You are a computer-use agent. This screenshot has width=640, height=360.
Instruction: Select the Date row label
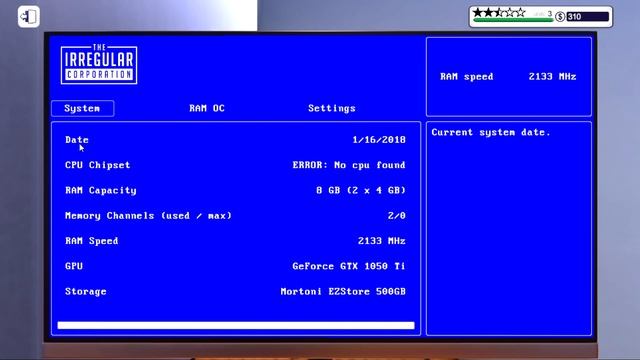77,140
